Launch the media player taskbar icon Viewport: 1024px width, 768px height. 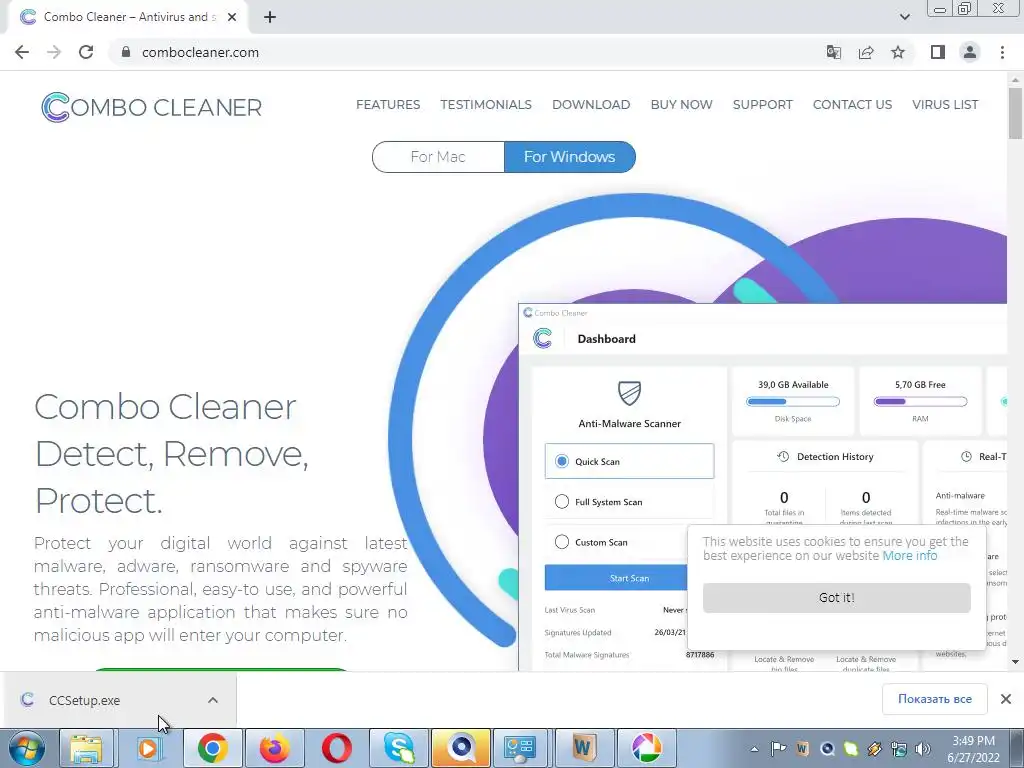(148, 748)
